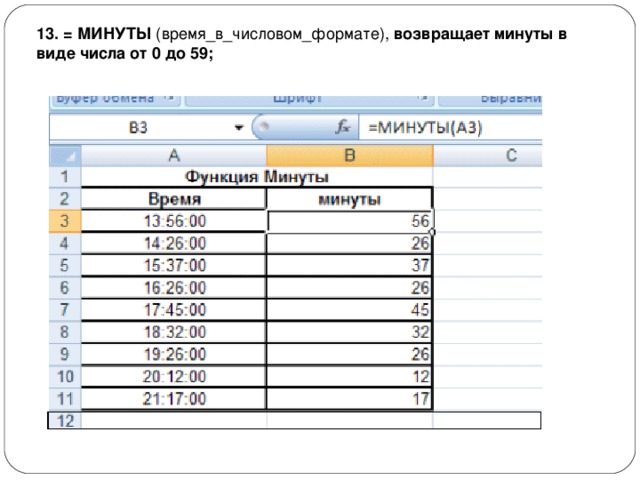Open the Буфер обмена group dialog launcher
This screenshot has height=480, width=640.
(x=169, y=98)
